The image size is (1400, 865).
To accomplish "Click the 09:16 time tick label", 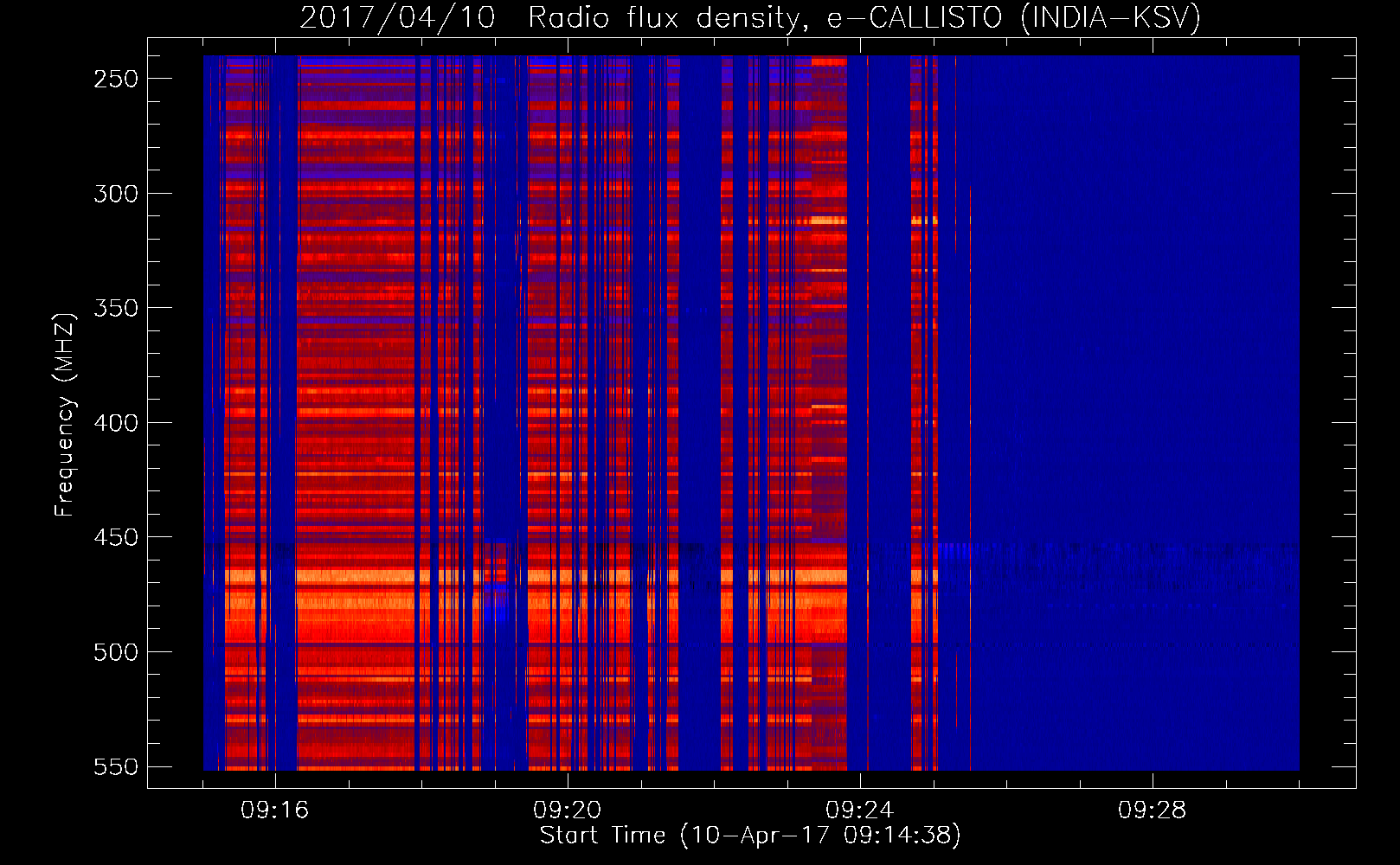I will 274,811.
